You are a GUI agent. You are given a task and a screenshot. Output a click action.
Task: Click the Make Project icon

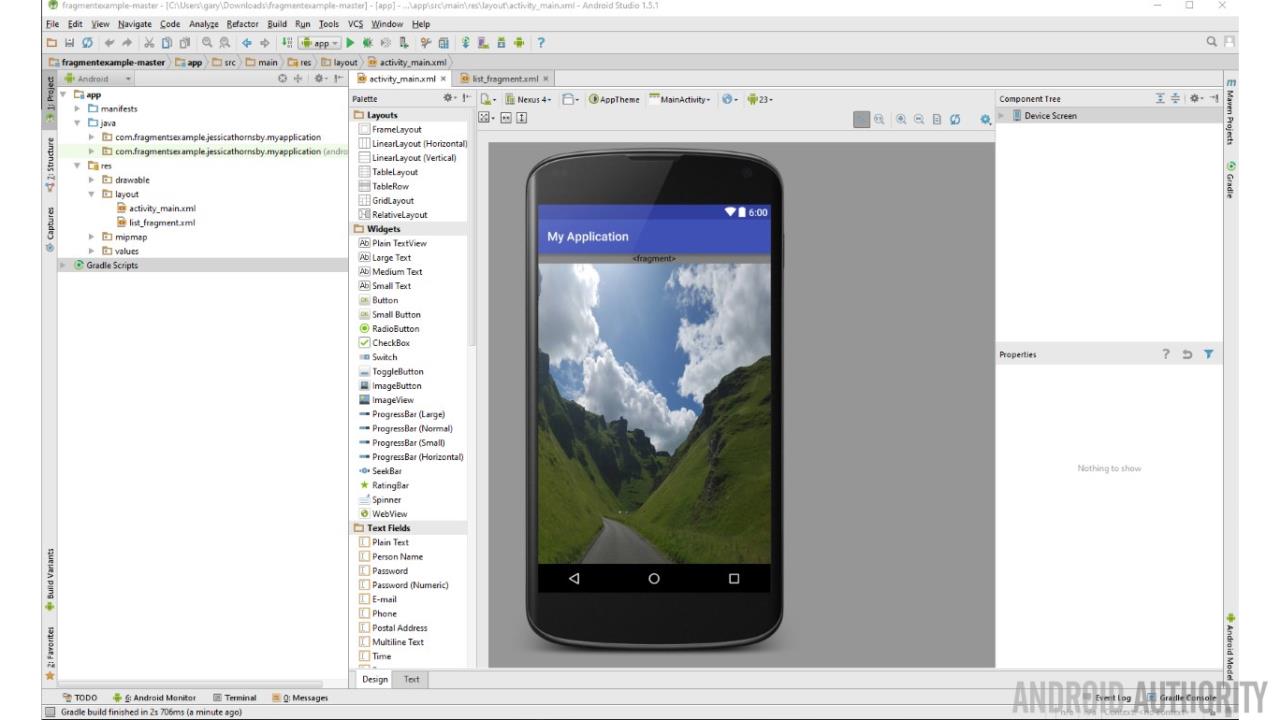(x=287, y=43)
